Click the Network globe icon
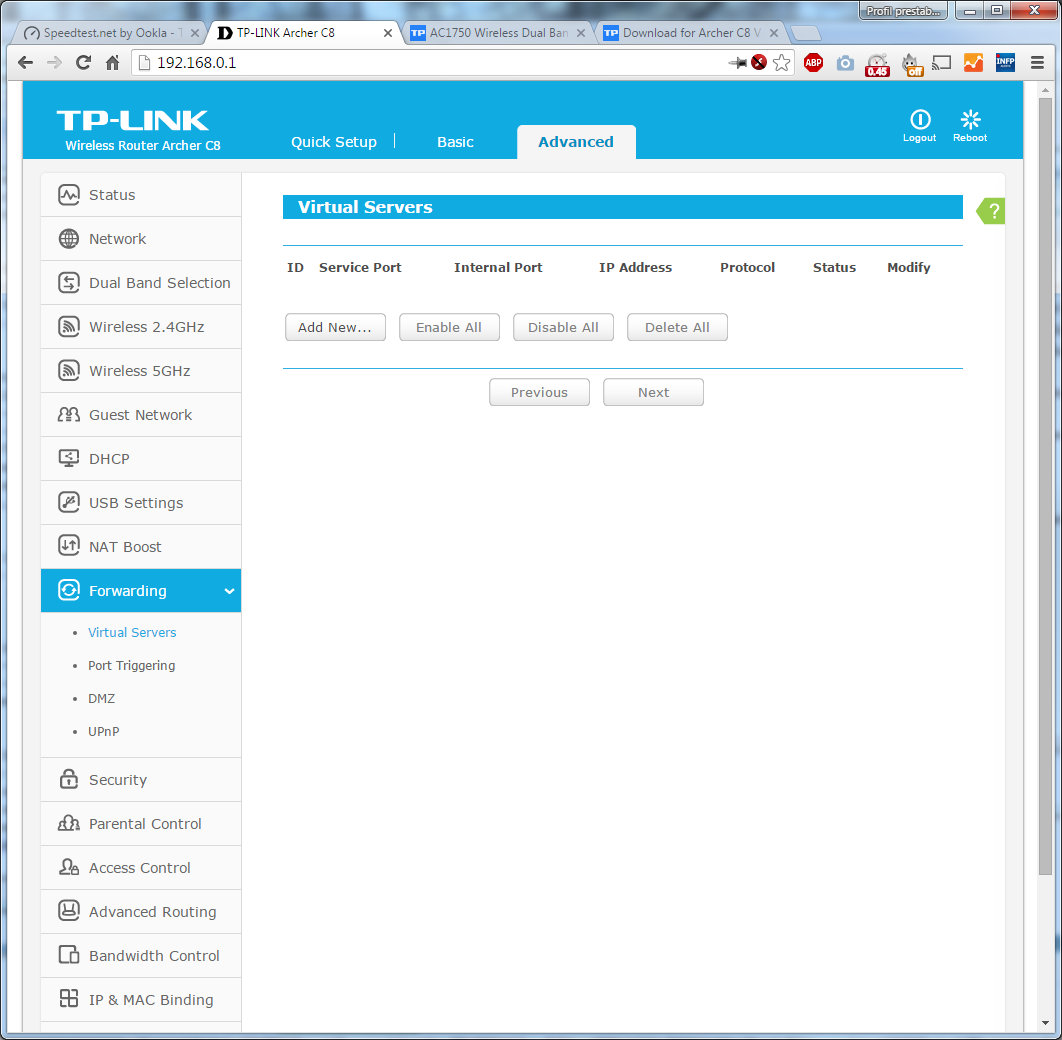 (69, 239)
